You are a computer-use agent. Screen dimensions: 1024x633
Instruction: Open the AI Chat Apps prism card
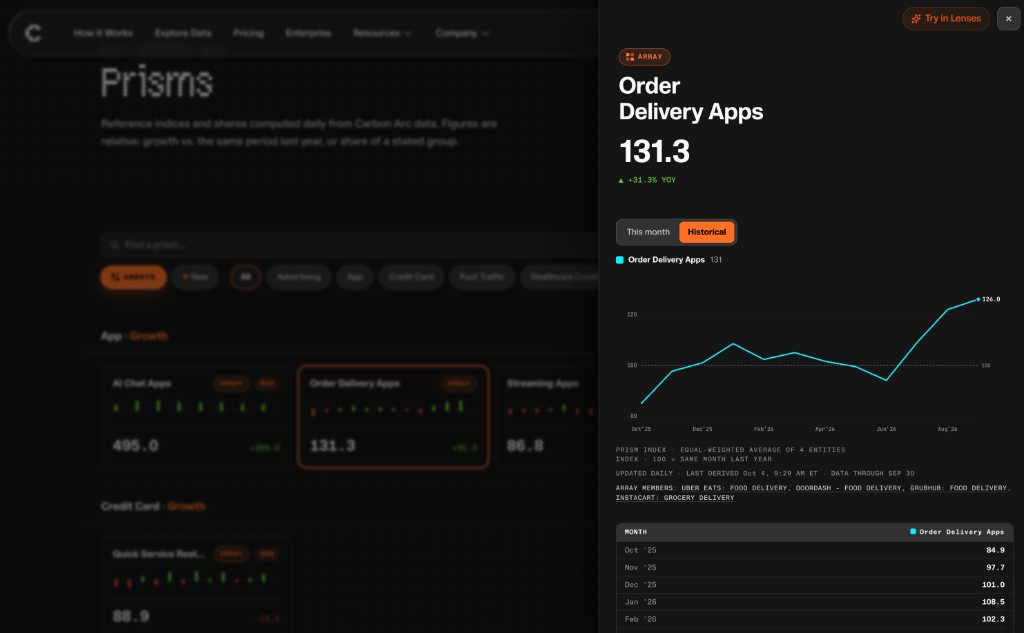pyautogui.click(x=195, y=417)
